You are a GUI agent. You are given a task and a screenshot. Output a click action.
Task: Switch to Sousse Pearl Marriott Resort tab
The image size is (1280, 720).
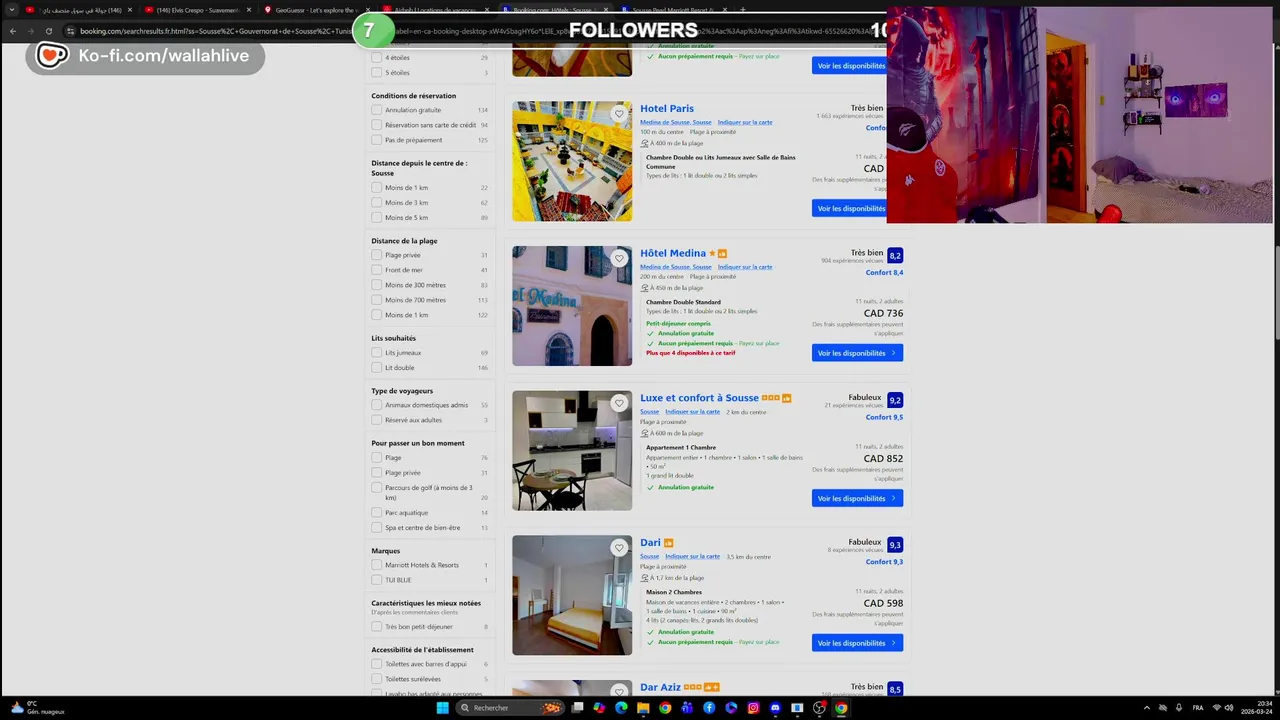point(675,10)
